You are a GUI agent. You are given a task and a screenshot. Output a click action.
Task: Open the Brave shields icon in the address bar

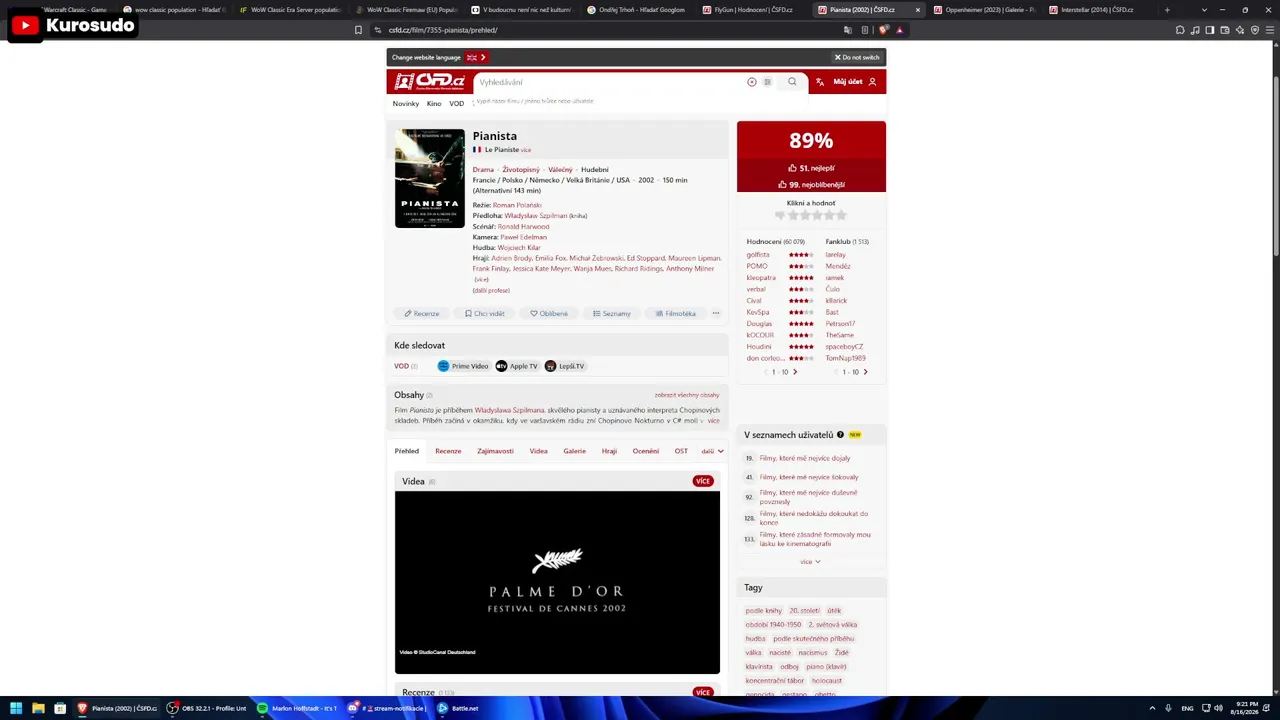[x=883, y=30]
